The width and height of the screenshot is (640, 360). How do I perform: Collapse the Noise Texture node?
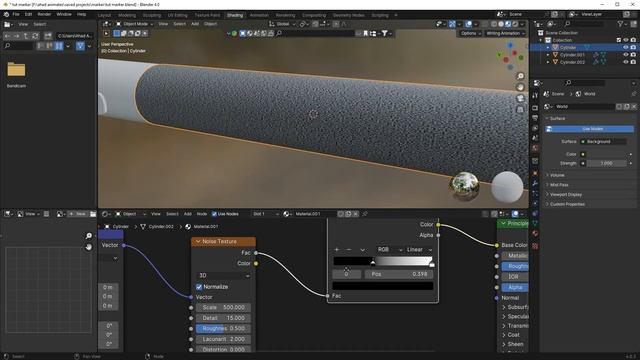[198, 242]
